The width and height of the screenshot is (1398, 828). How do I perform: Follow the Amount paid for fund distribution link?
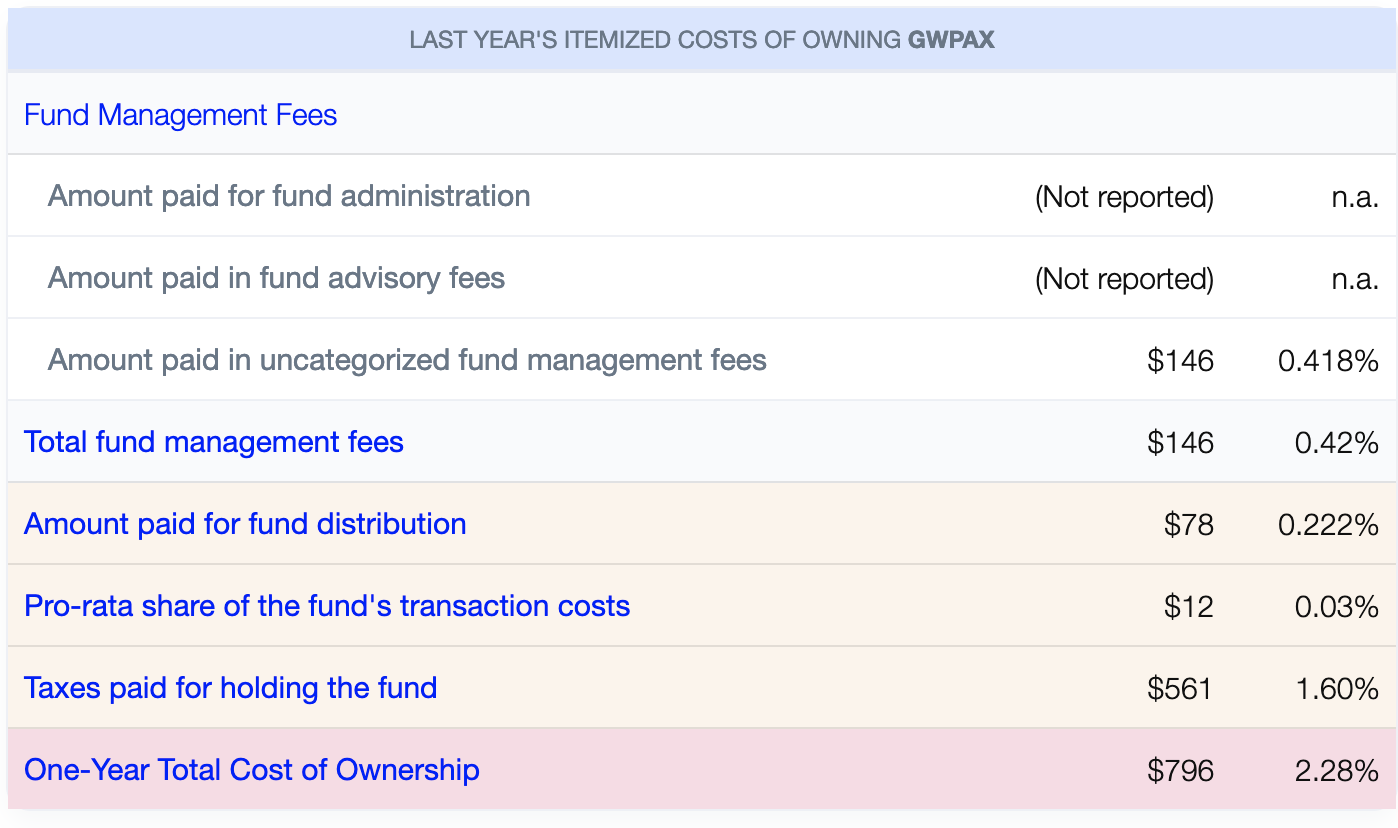[x=245, y=524]
